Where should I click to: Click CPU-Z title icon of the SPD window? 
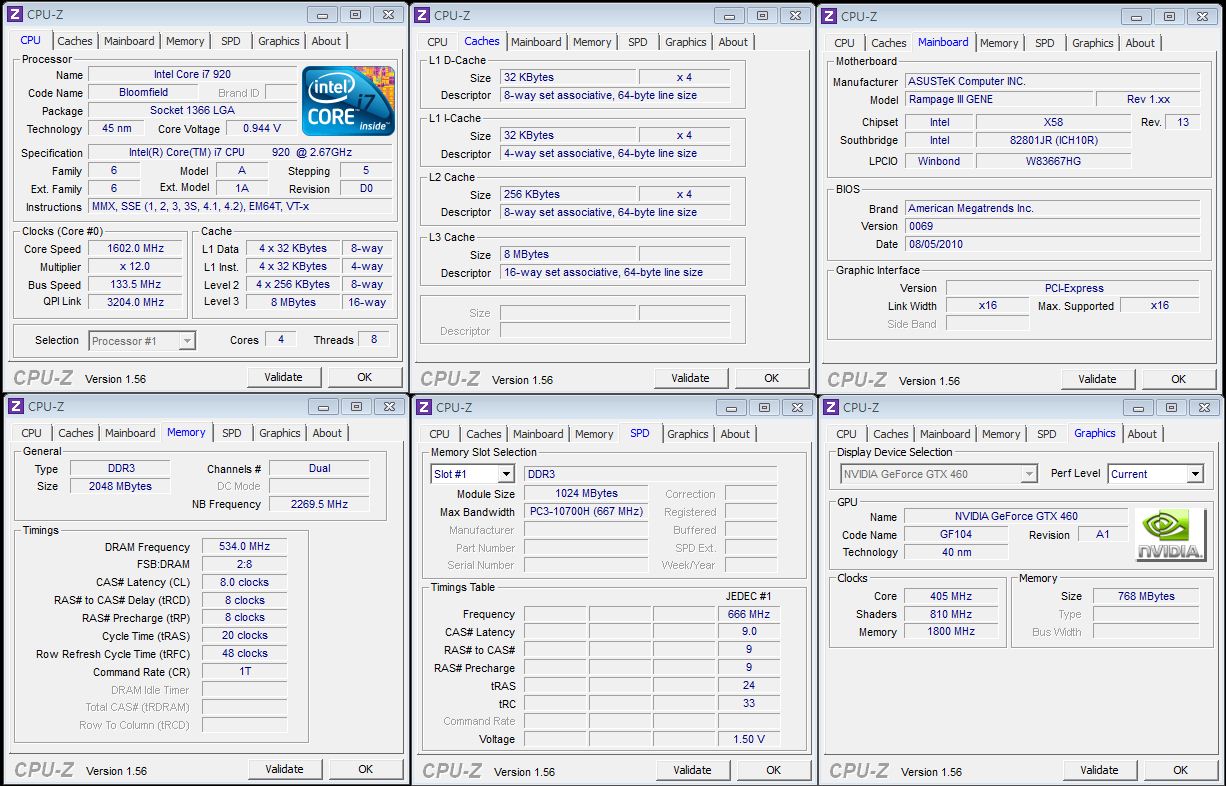[x=422, y=407]
